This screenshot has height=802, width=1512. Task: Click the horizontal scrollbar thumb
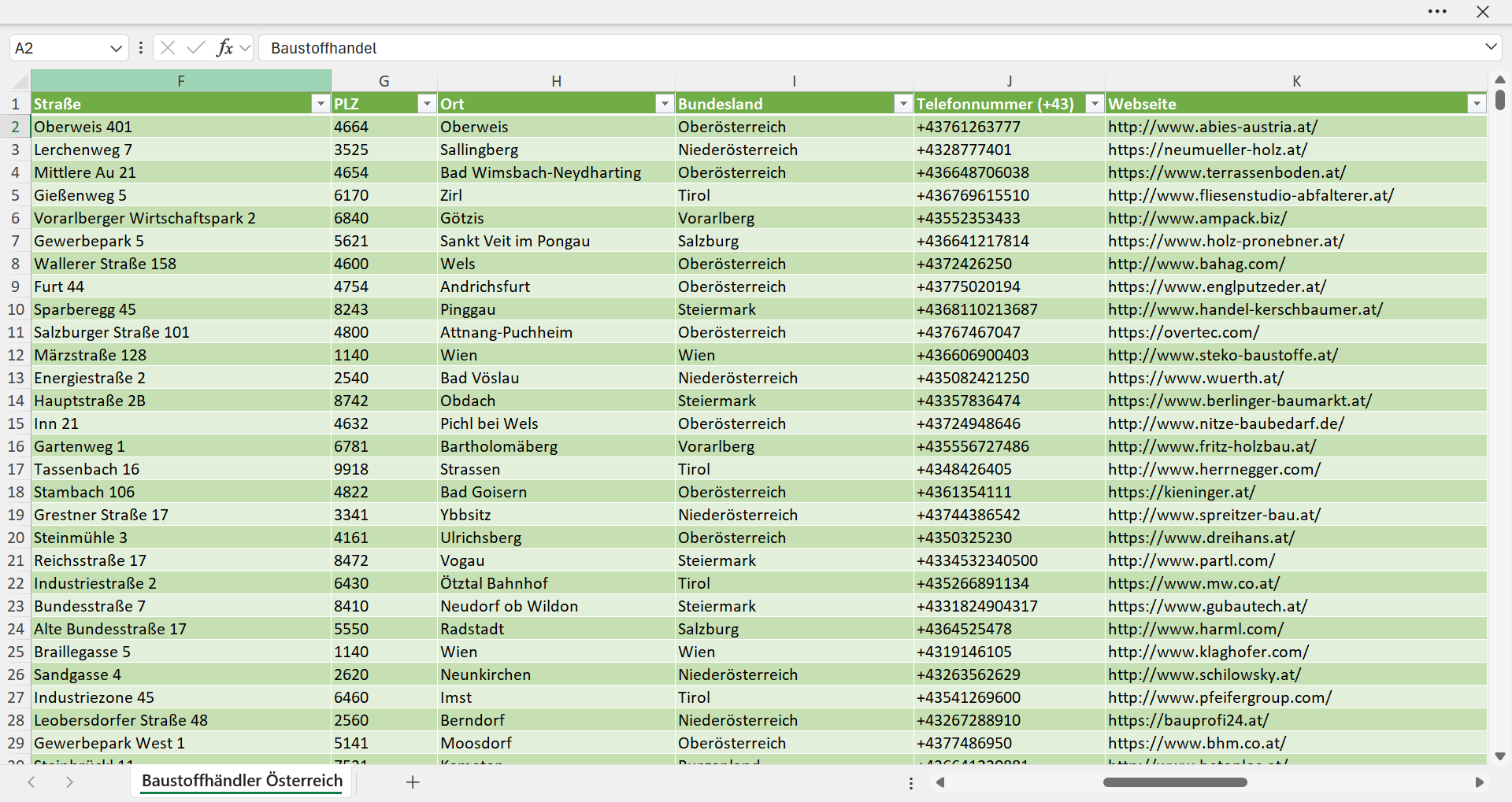tap(1175, 782)
